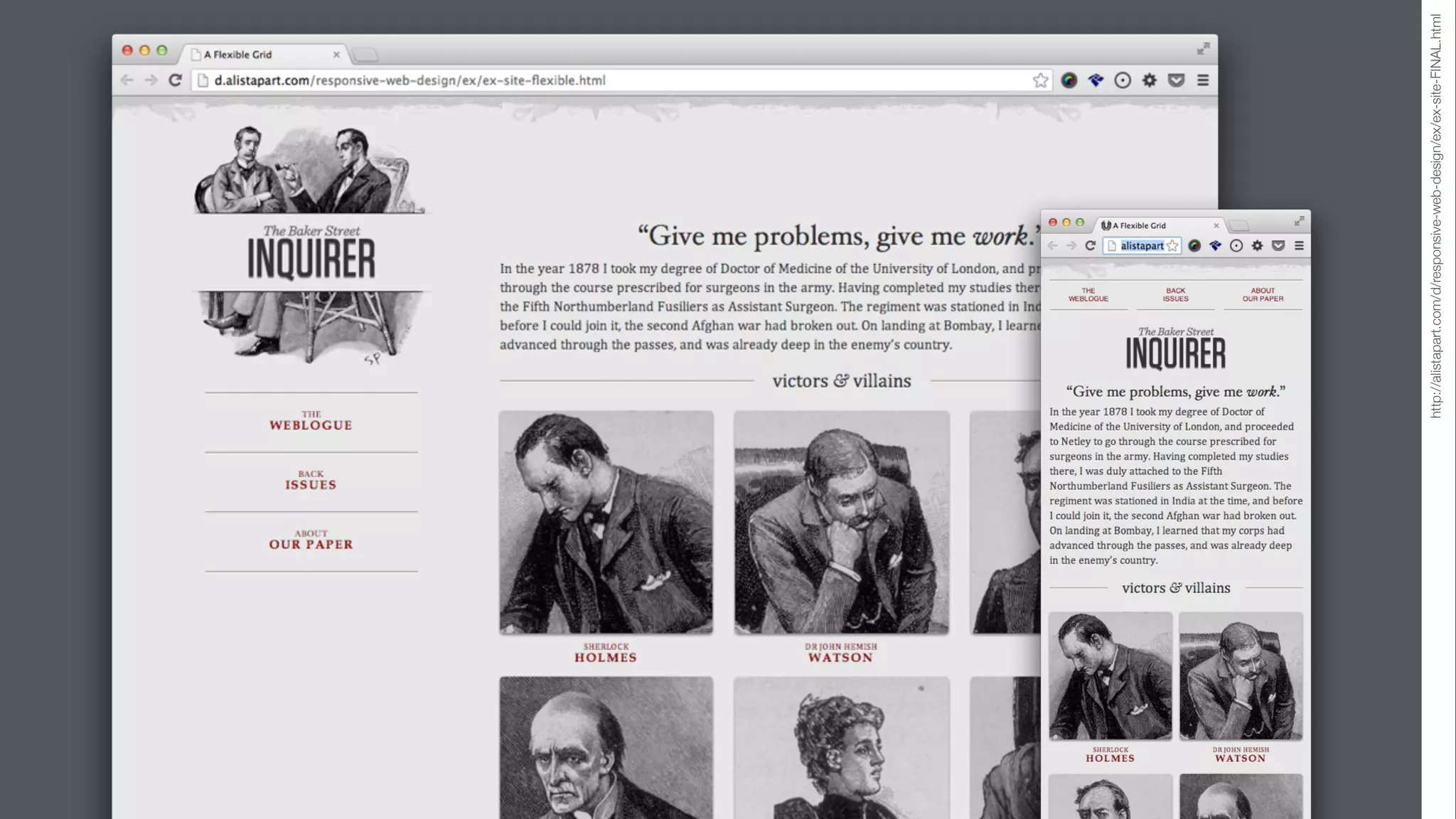The width and height of the screenshot is (1456, 819).
Task: Close the A Flexible Grid tab in the large window
Action: pyautogui.click(x=336, y=55)
